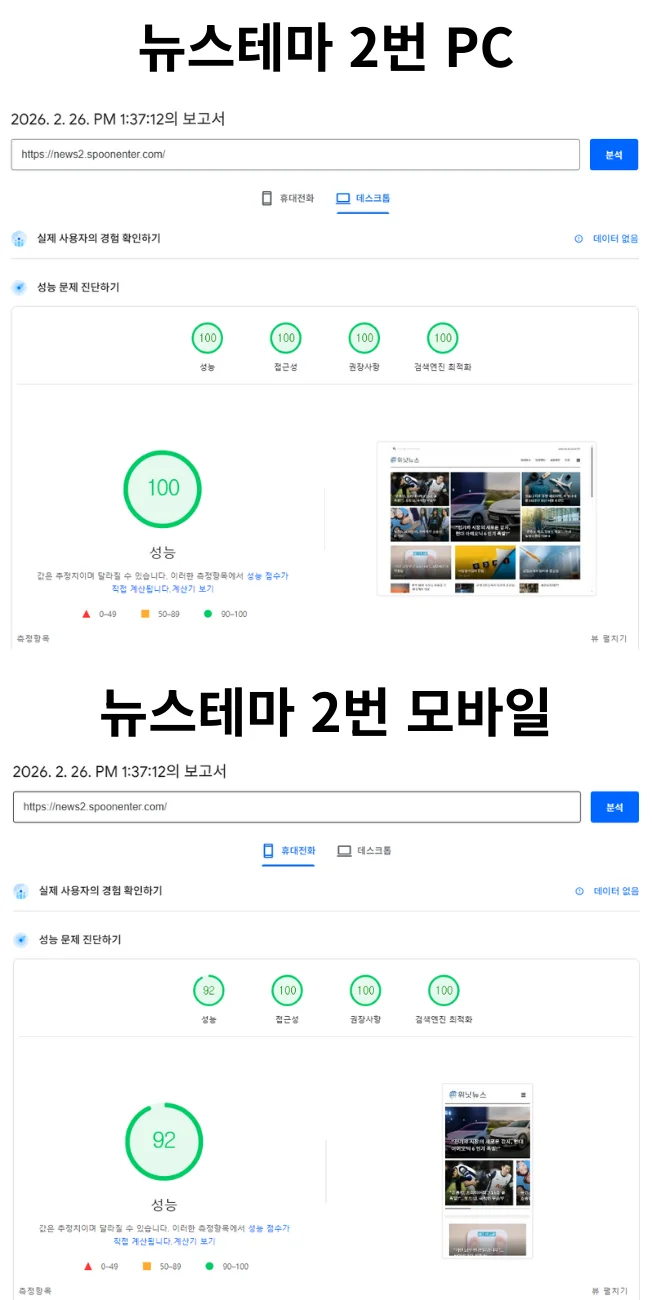Click the 성능 문제 진단하기 icon in mobile report
Viewport: 652px width, 1300px height.
(x=20, y=940)
